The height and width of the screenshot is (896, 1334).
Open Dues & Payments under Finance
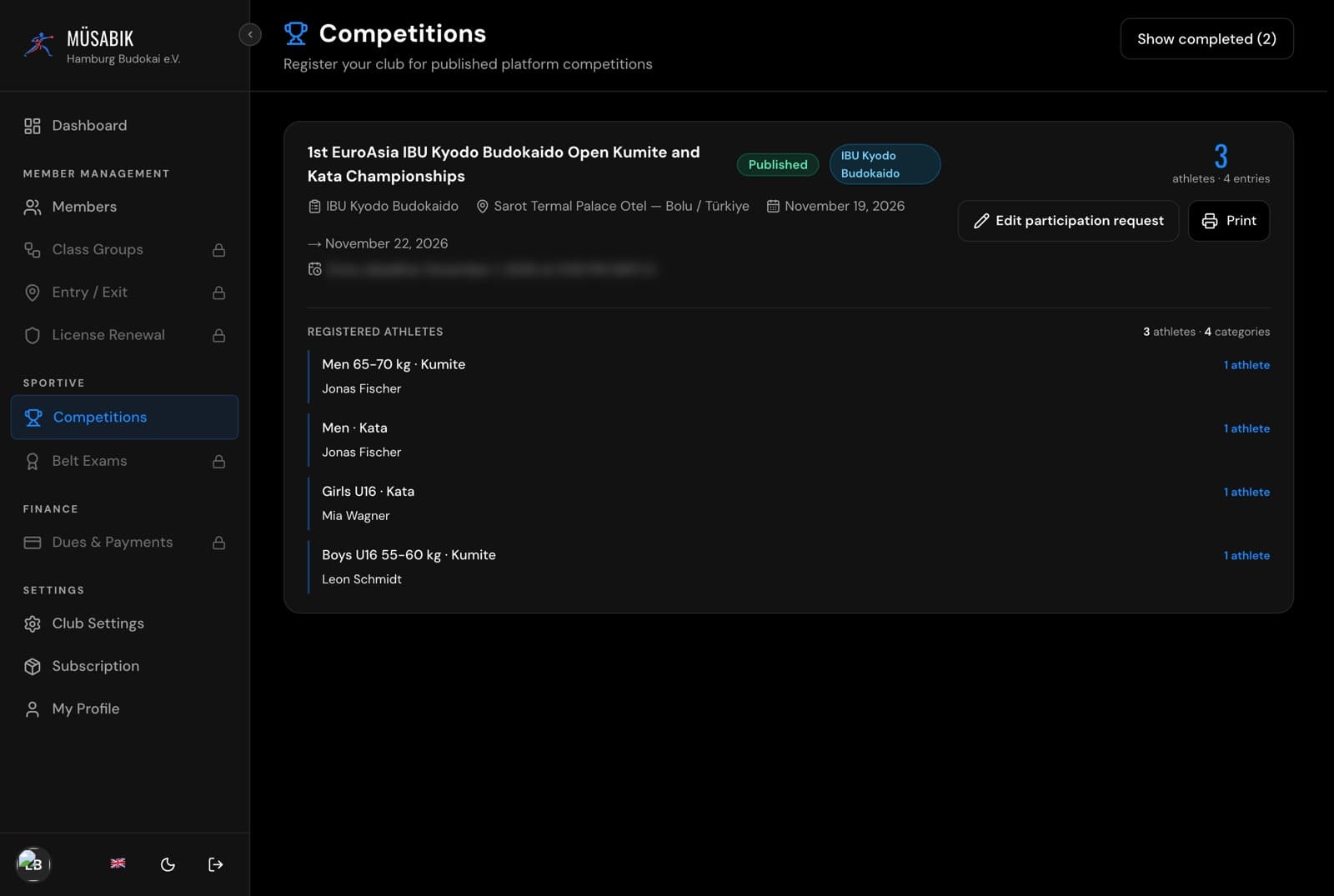coord(125,543)
